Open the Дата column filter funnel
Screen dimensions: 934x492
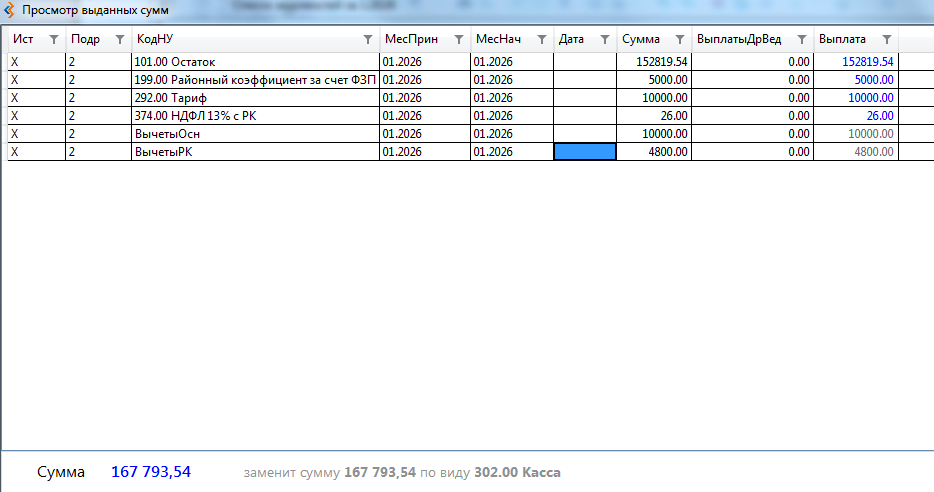(604, 40)
